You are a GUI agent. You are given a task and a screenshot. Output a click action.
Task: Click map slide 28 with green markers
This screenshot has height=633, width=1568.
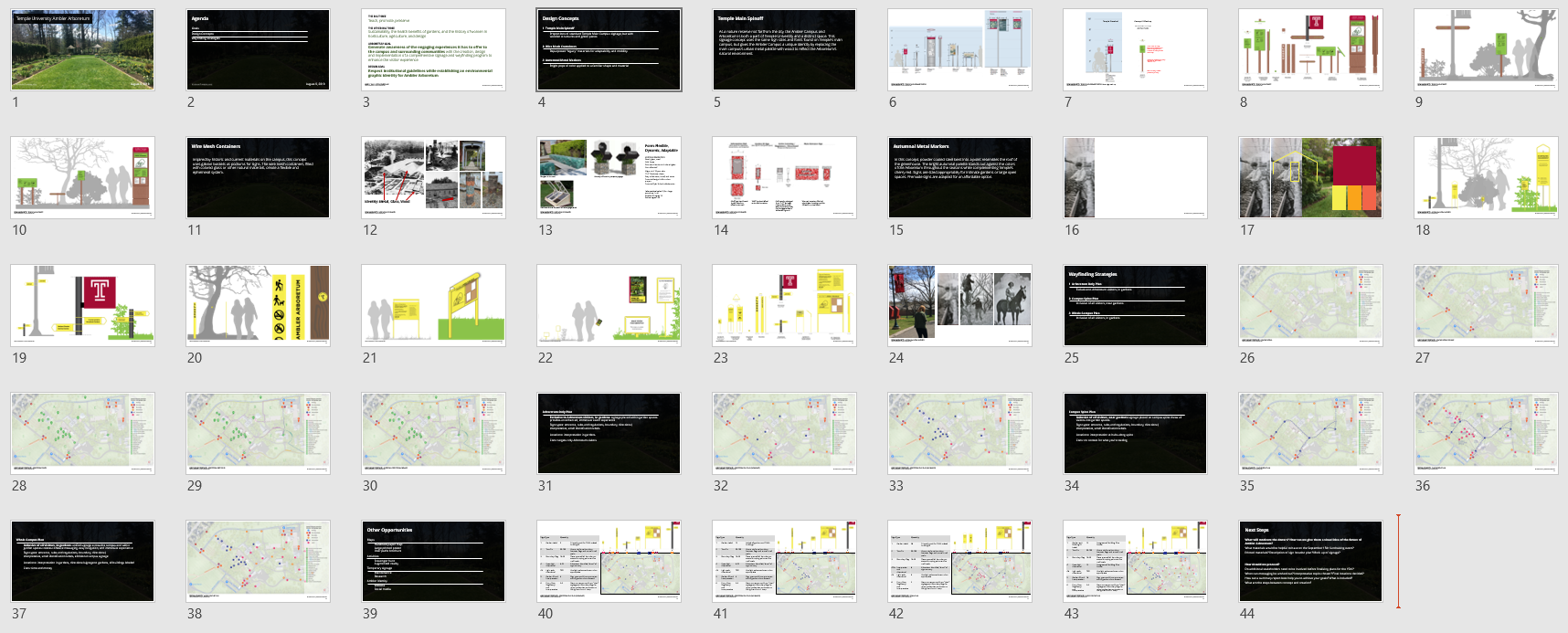[x=83, y=434]
